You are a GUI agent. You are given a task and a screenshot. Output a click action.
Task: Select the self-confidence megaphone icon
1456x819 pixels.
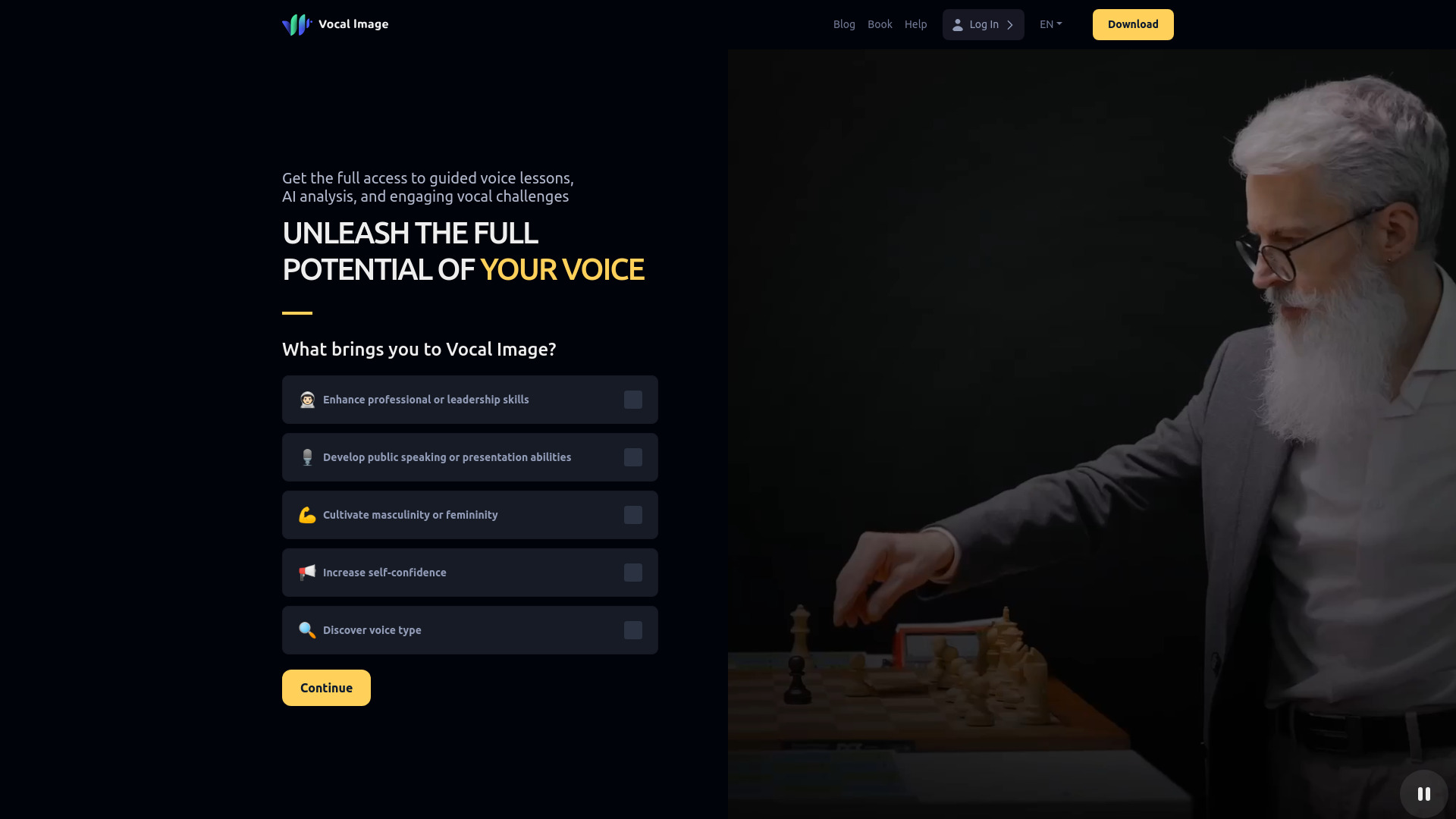tap(307, 572)
